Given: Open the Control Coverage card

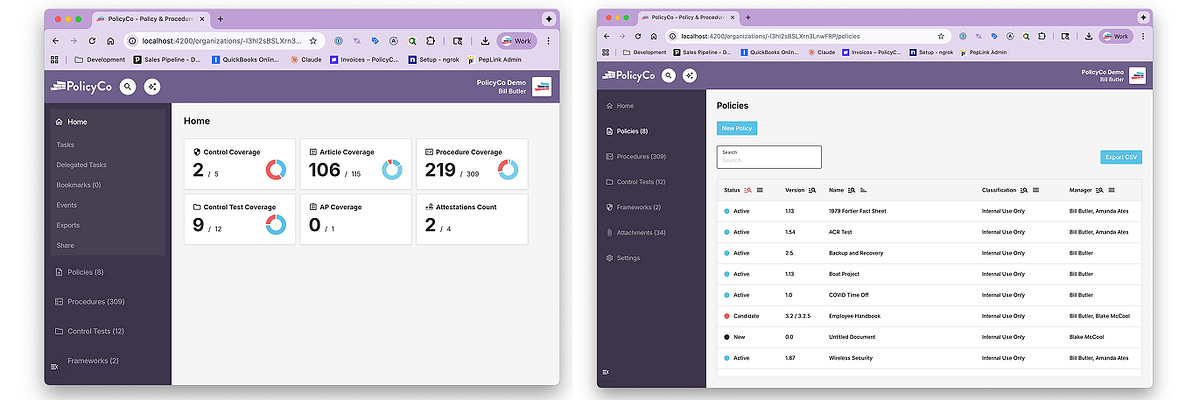Looking at the screenshot, I should 240,162.
